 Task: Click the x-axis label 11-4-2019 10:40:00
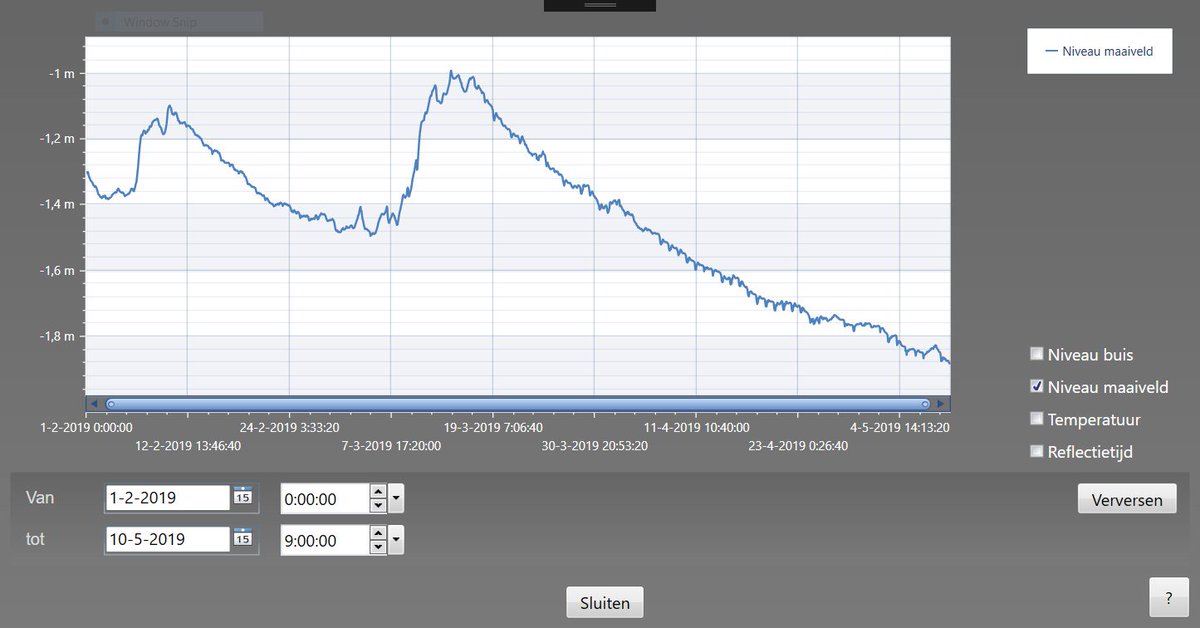point(696,427)
